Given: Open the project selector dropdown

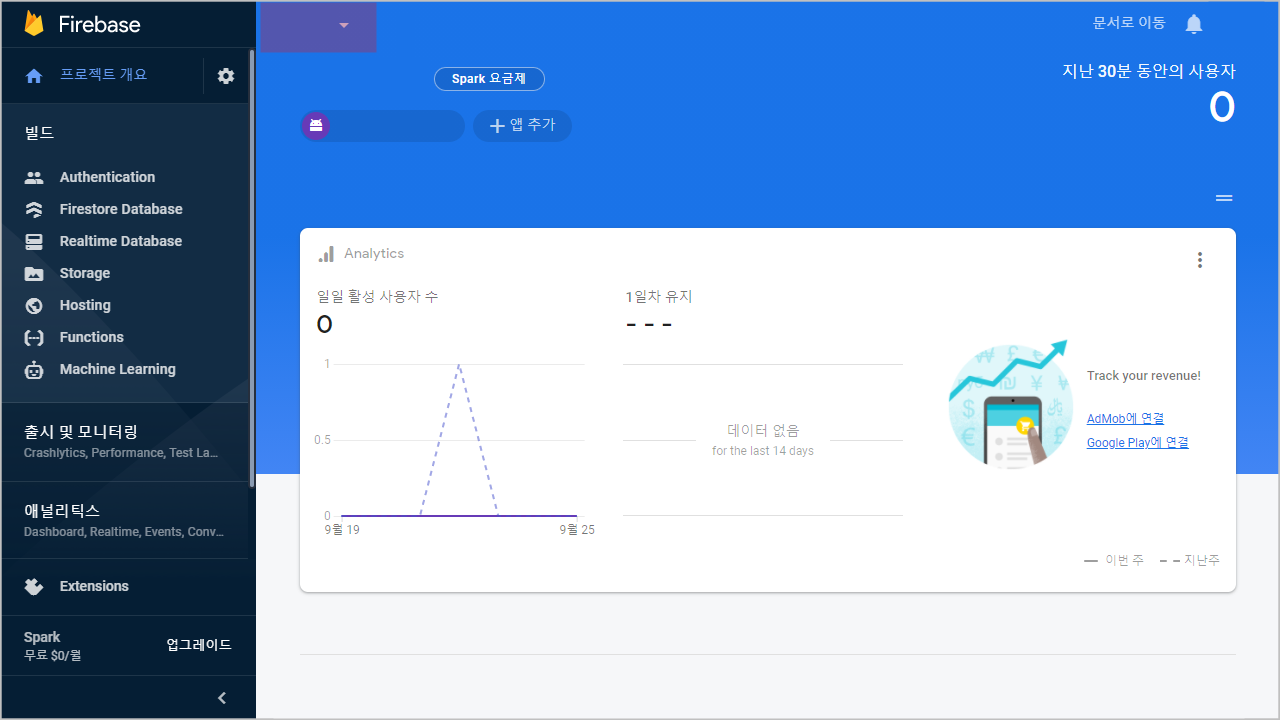Looking at the screenshot, I should 318,26.
